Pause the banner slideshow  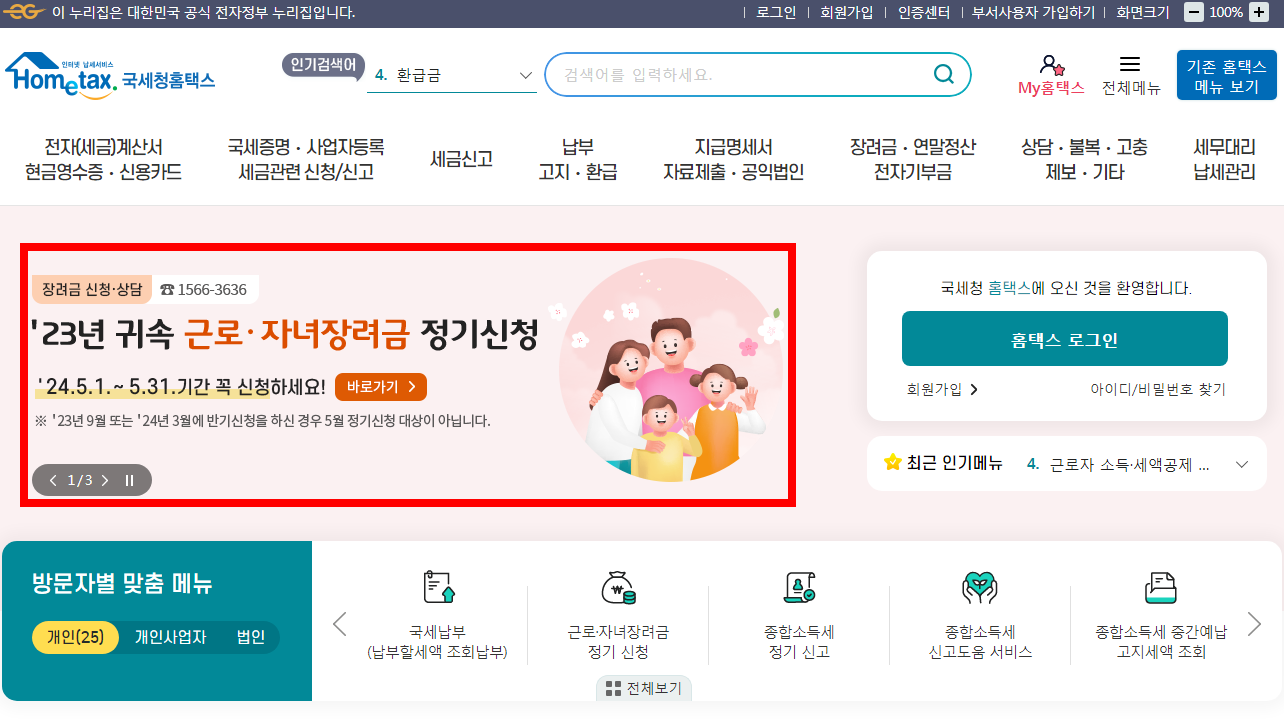point(129,480)
